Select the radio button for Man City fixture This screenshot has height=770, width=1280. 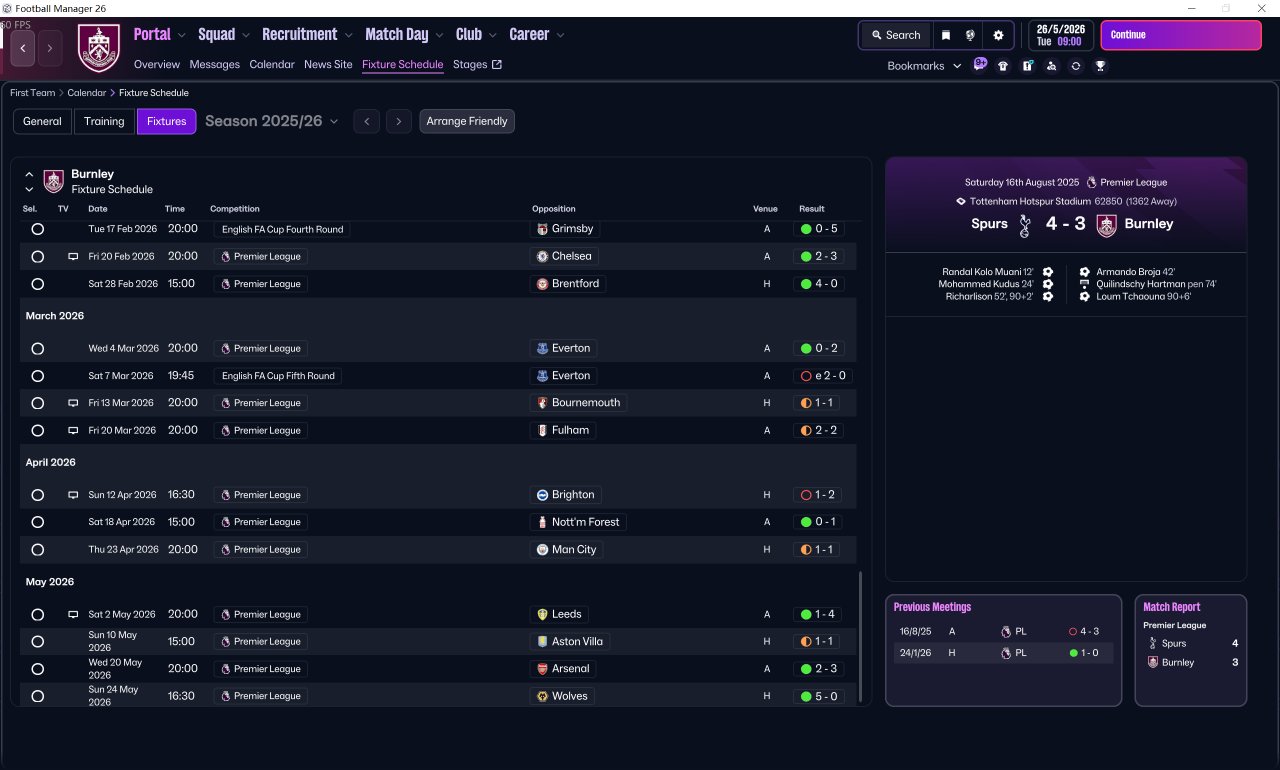point(38,550)
